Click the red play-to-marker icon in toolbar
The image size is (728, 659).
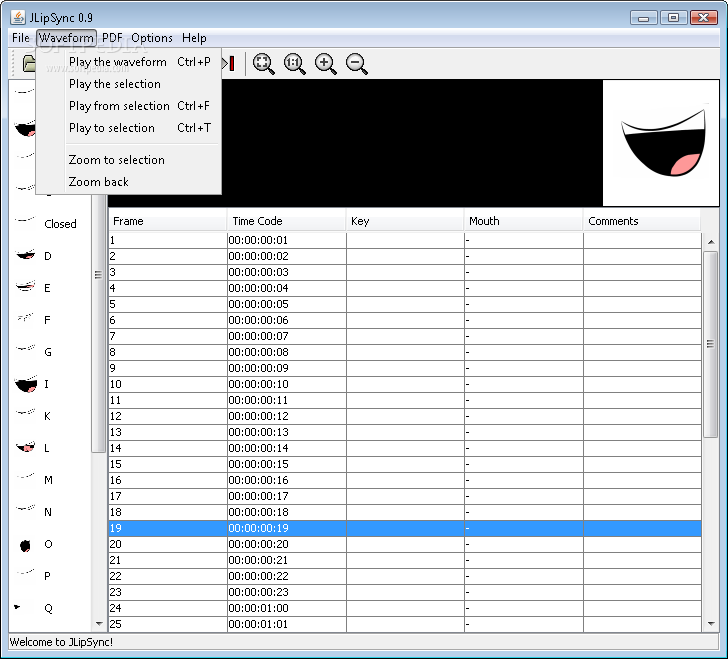click(x=229, y=64)
